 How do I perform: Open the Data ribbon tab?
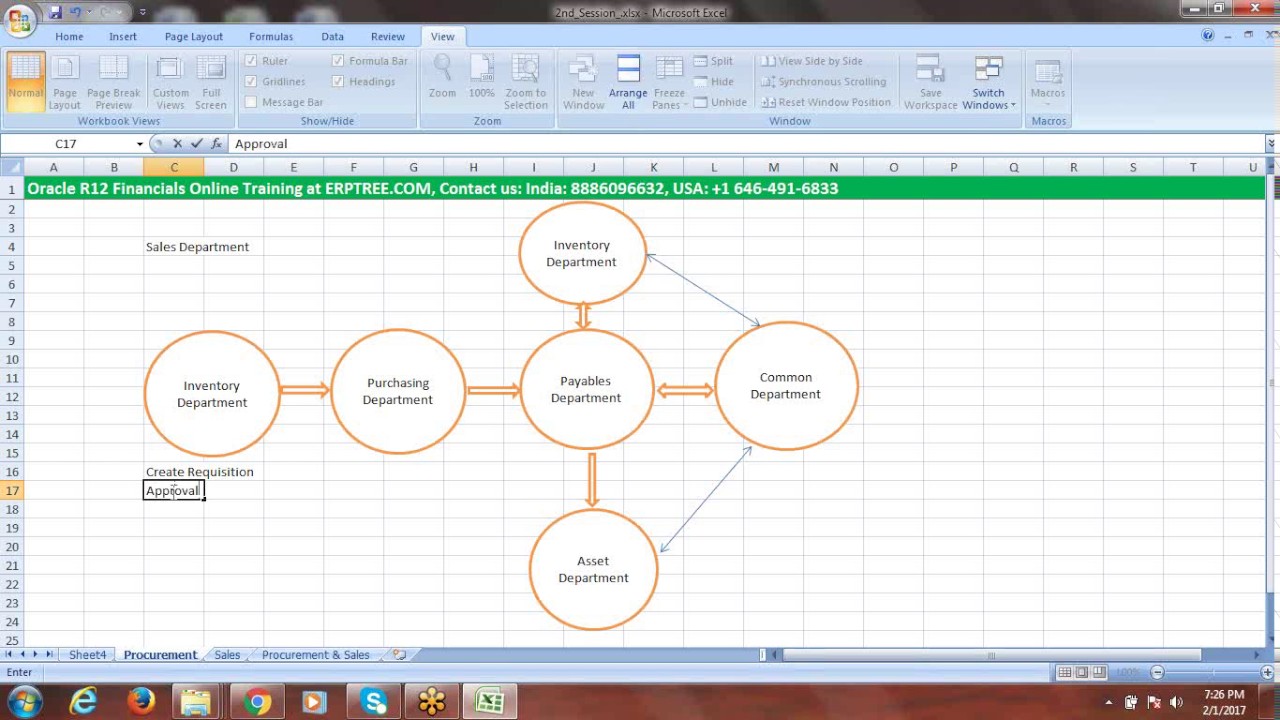[x=333, y=36]
